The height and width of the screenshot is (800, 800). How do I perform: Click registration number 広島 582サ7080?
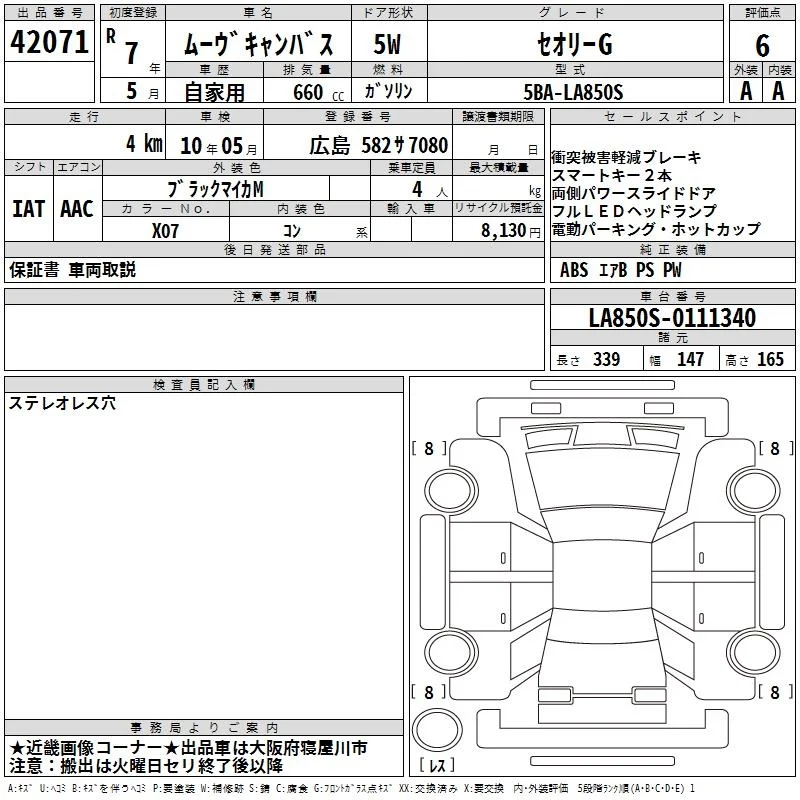(x=379, y=145)
